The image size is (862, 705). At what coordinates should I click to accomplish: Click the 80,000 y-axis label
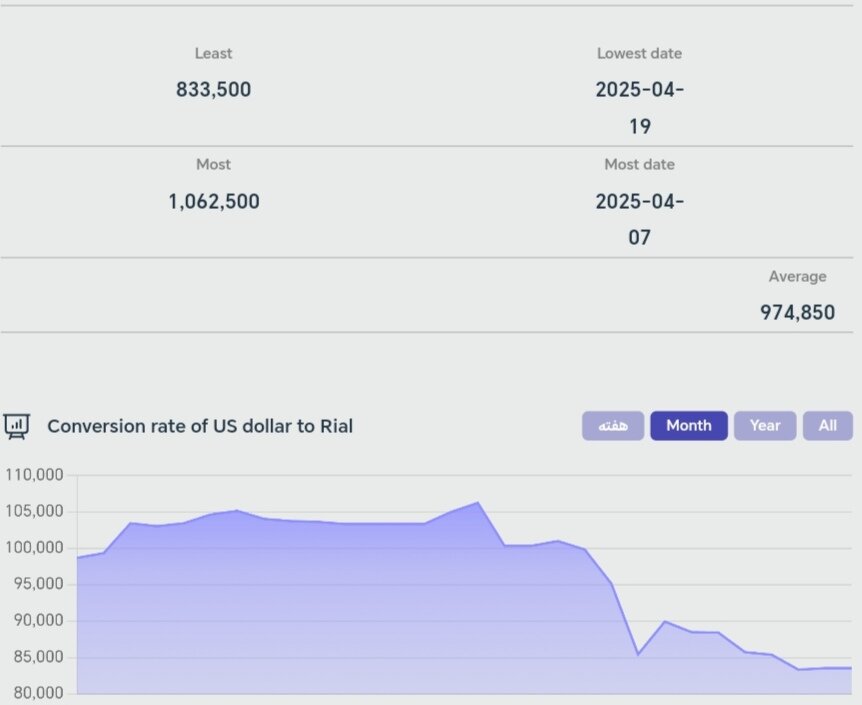click(40, 693)
